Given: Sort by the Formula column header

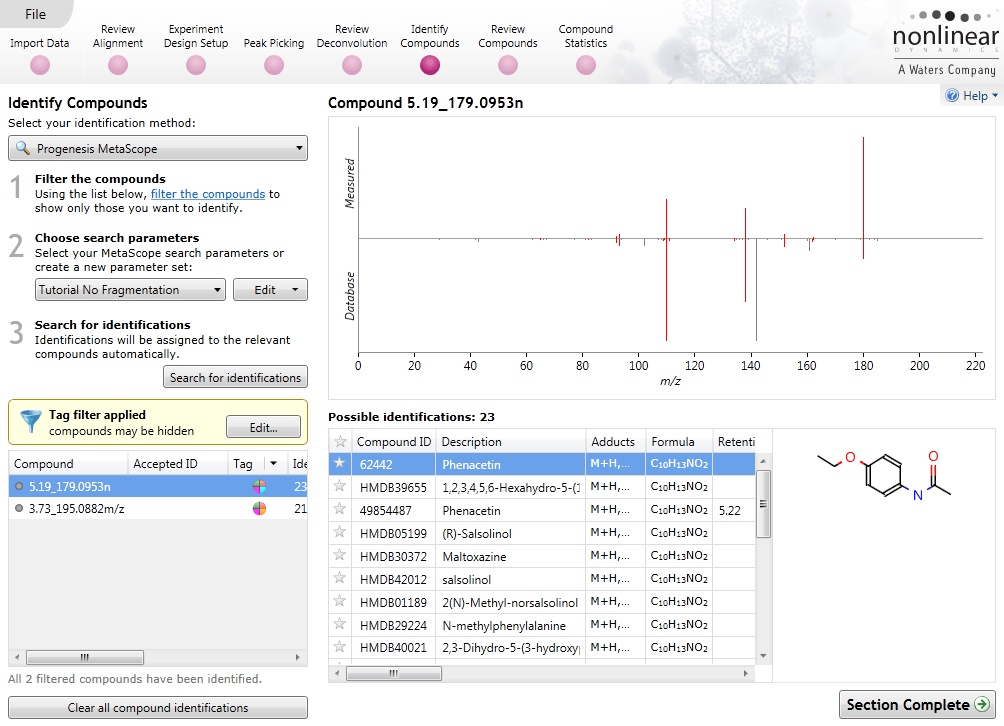Looking at the screenshot, I should (679, 442).
